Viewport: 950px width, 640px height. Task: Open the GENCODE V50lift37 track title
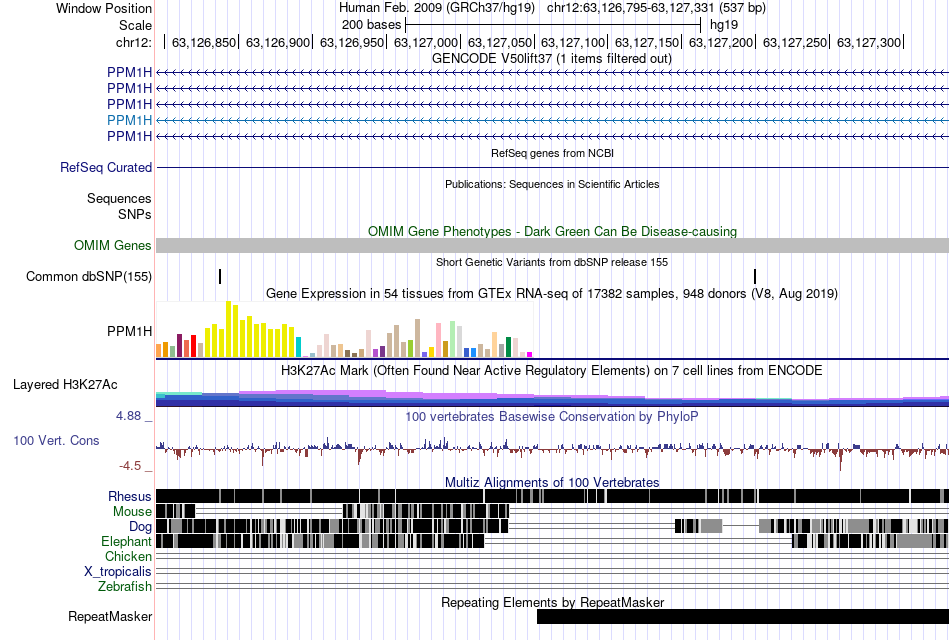(x=551, y=59)
